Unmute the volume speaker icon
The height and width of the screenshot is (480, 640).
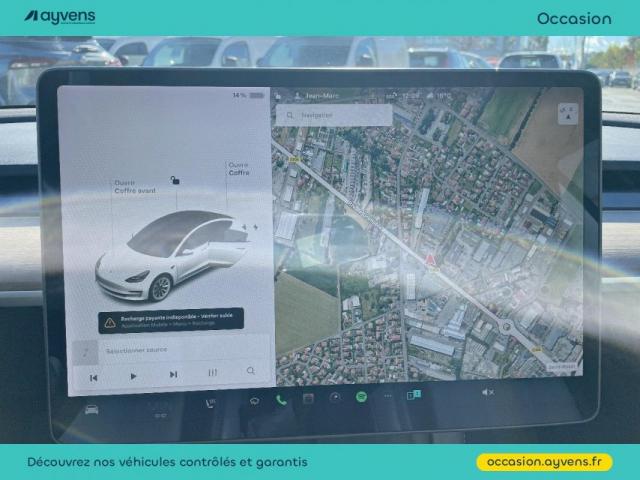click(x=488, y=392)
